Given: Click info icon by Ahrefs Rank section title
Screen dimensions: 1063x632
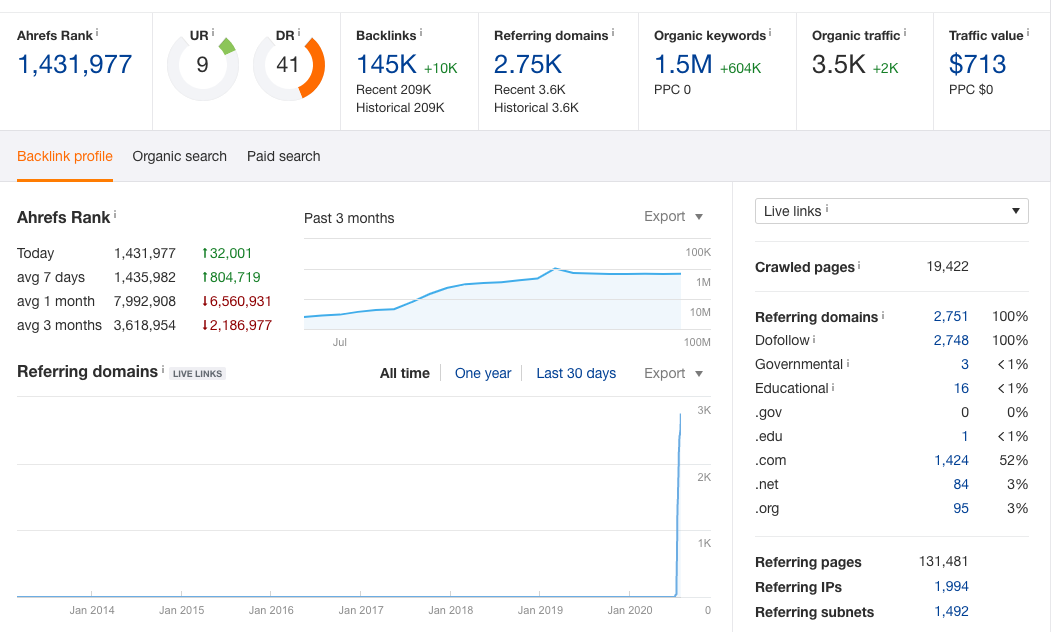Looking at the screenshot, I should [115, 214].
